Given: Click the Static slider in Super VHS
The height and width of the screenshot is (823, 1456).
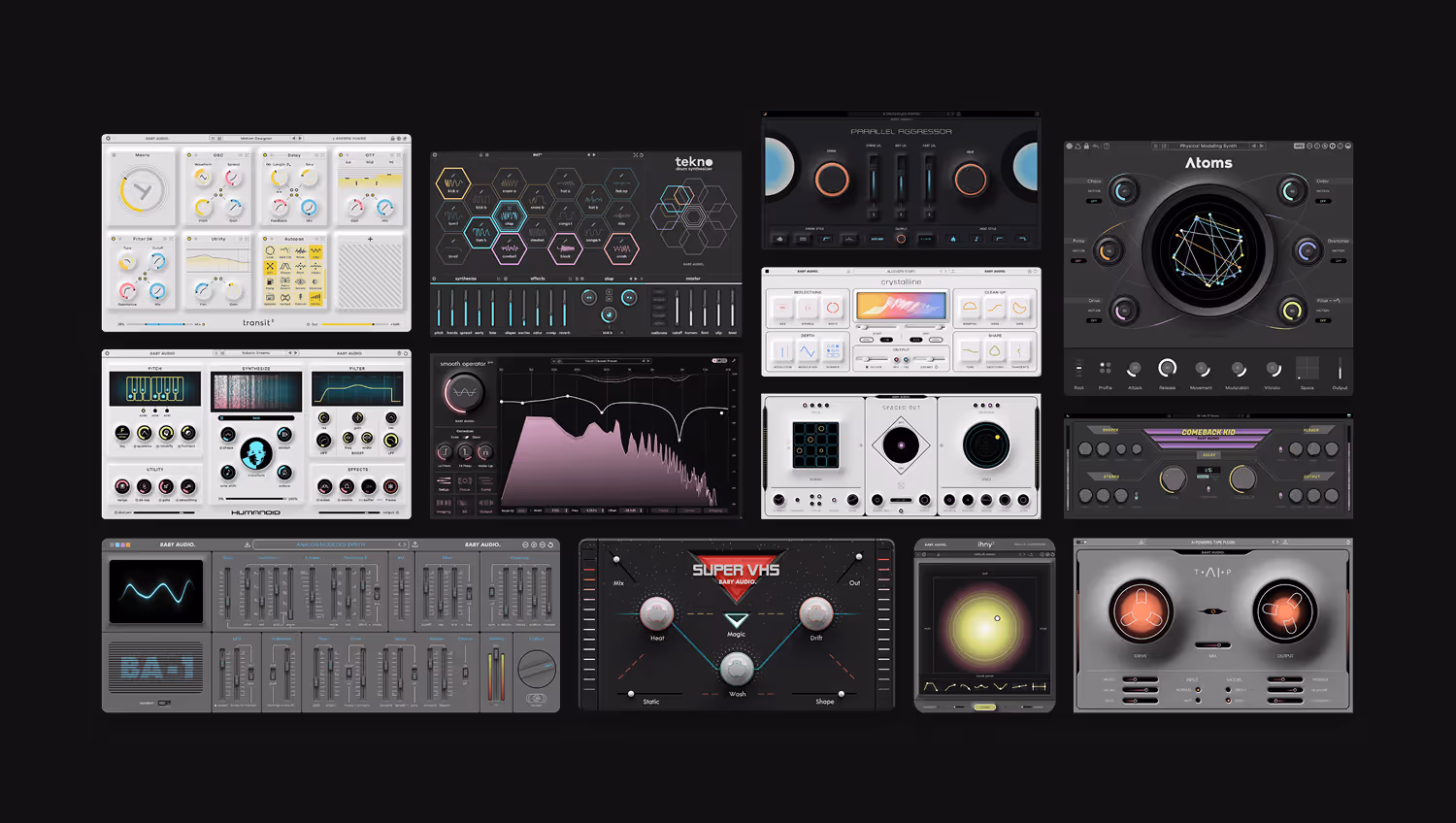Looking at the screenshot, I should [x=650, y=694].
